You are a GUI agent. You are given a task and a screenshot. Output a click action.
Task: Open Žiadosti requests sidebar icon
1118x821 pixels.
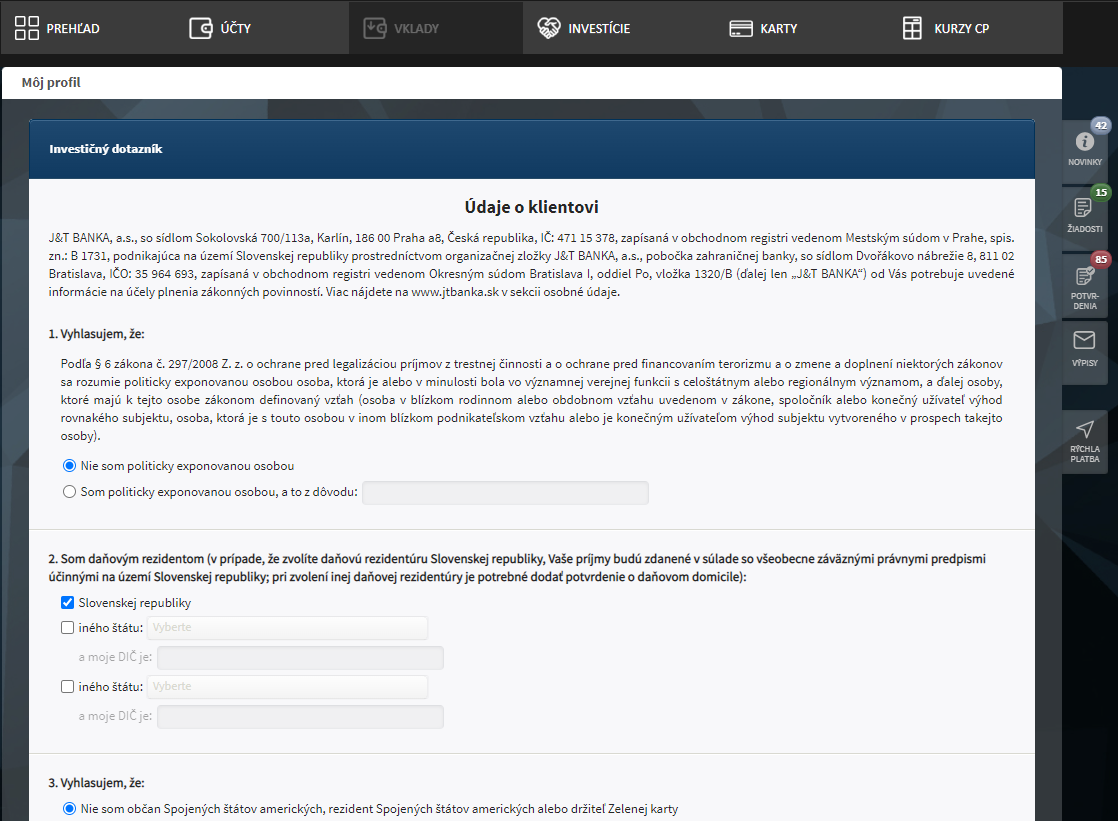pyautogui.click(x=1084, y=208)
